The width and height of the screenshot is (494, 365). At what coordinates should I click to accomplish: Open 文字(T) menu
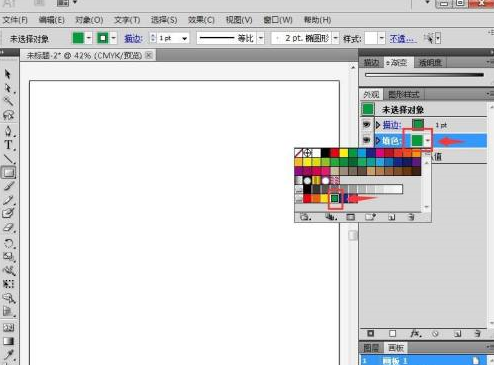[x=127, y=20]
